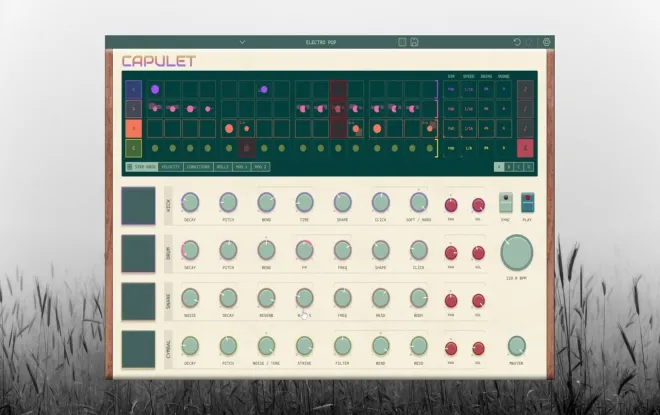
Task: Click the KICK SOFT / HARD knob
Action: click(419, 202)
